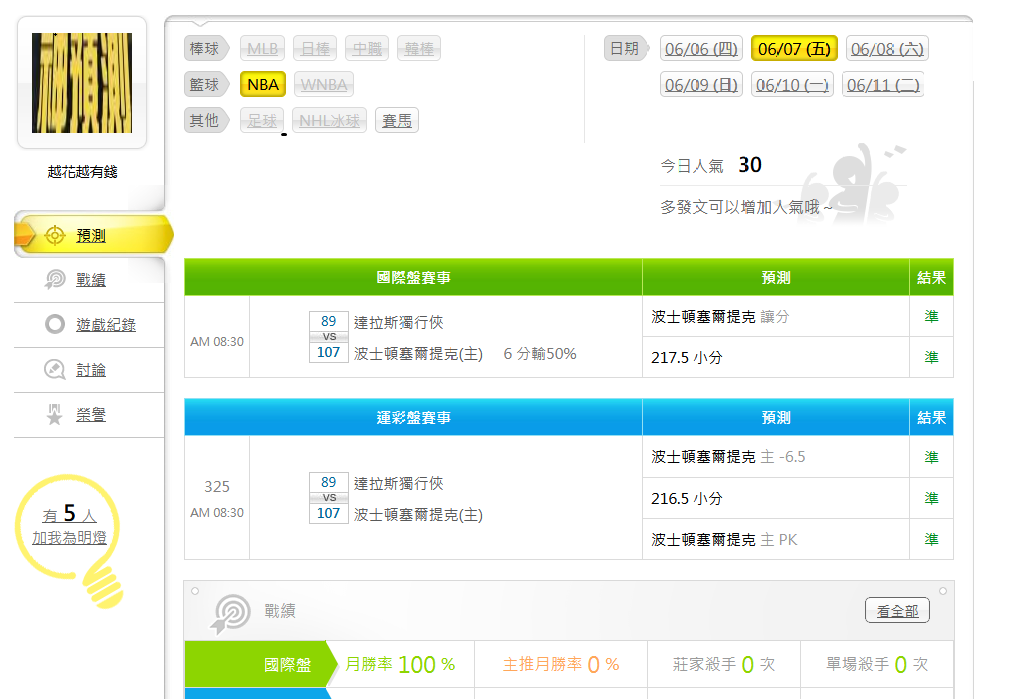
Task: Click the target icon beside 預測
Action: pos(55,235)
